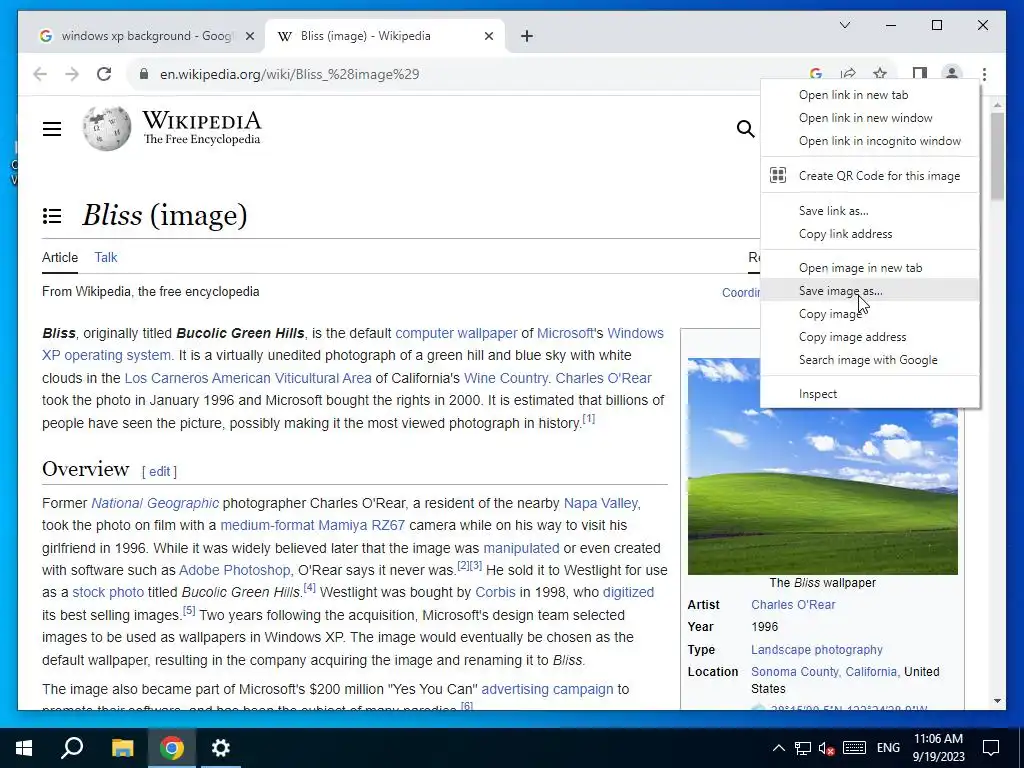Choose Inspect from context menu
Image resolution: width=1024 pixels, height=768 pixels.
point(870,394)
